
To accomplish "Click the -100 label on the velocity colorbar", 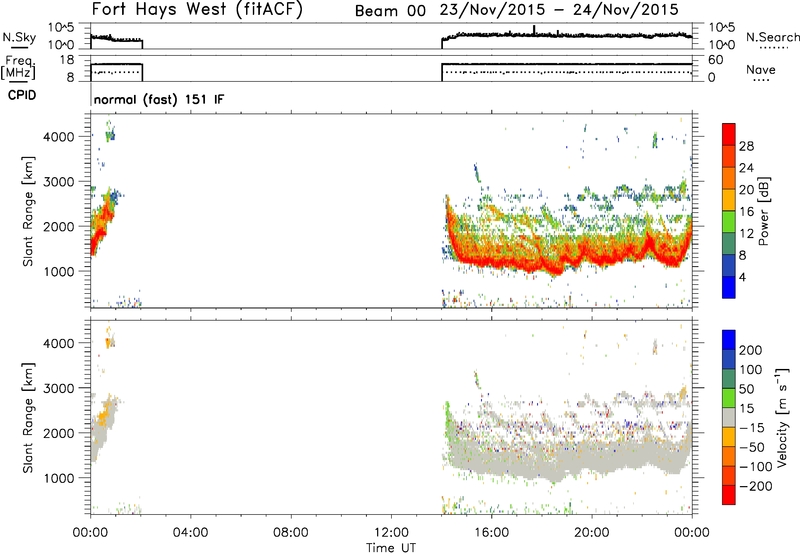I will point(756,467).
